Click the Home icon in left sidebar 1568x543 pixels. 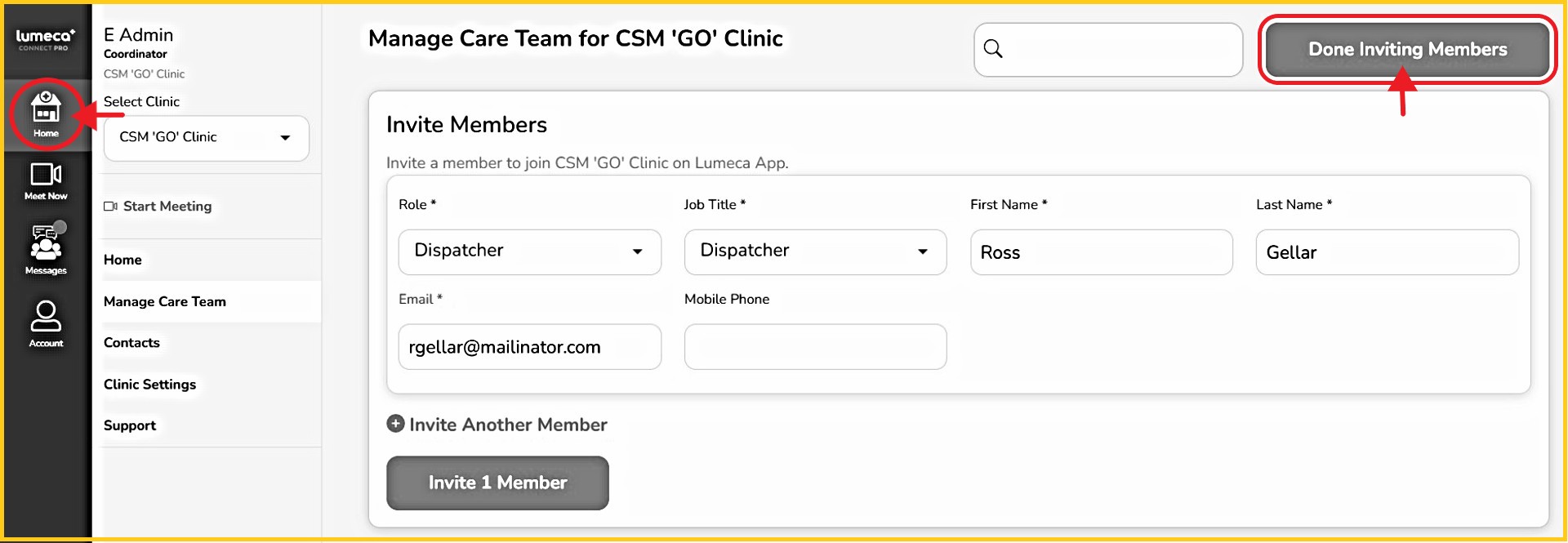tap(46, 113)
